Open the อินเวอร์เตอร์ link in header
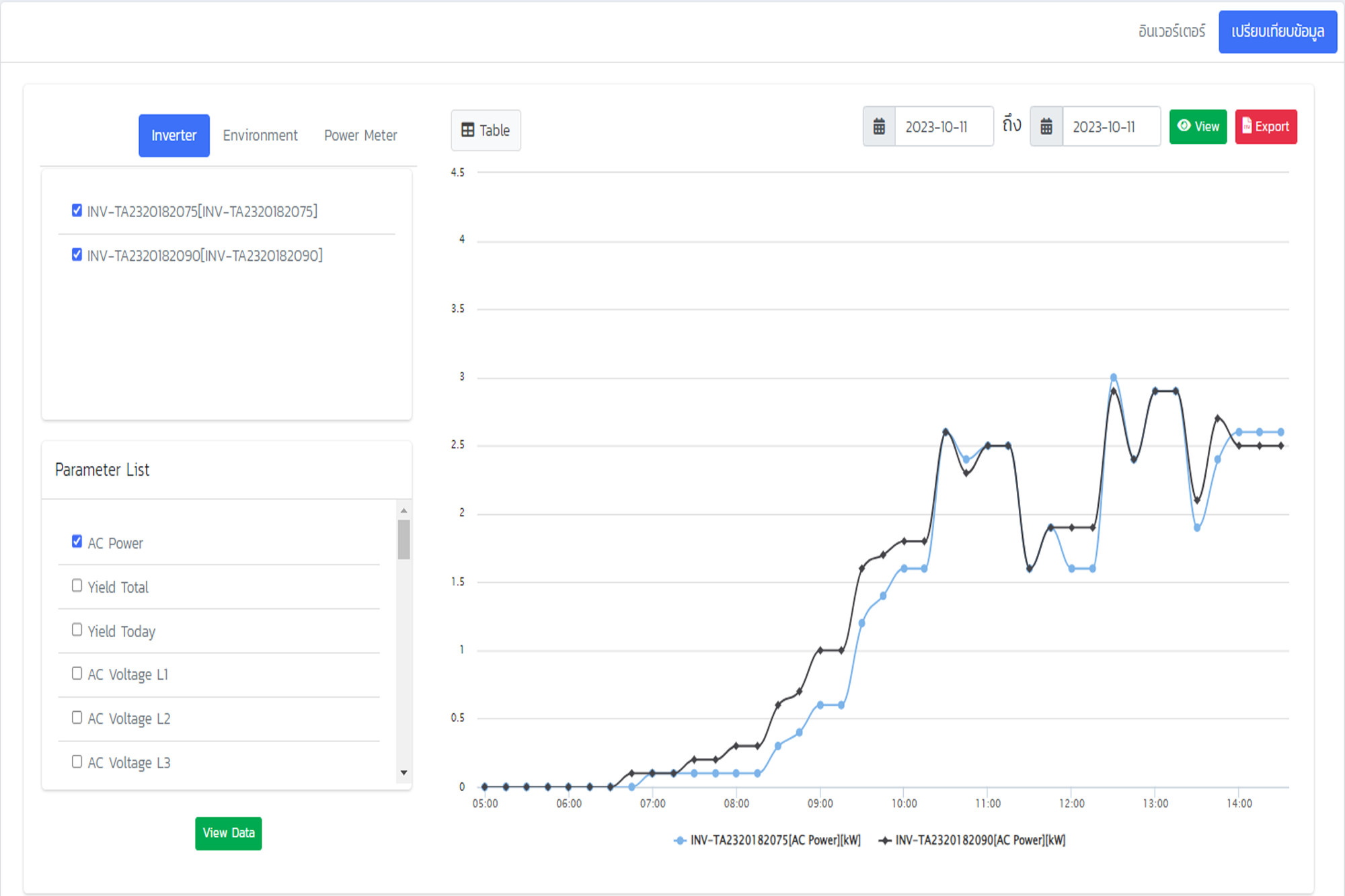Screen dimensions: 1345x896 [x=1171, y=32]
